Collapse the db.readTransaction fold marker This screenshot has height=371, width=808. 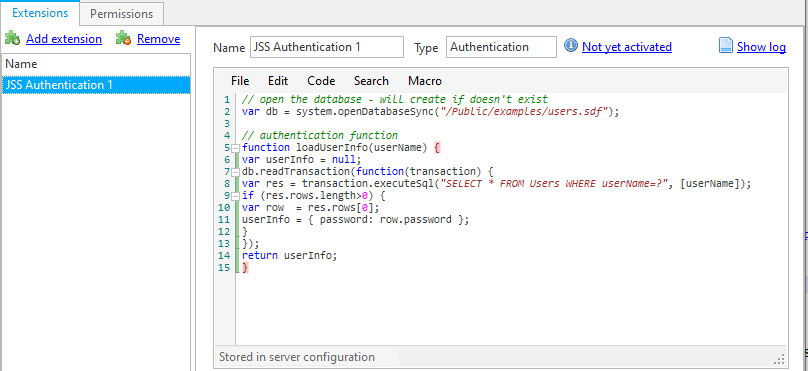(x=236, y=172)
